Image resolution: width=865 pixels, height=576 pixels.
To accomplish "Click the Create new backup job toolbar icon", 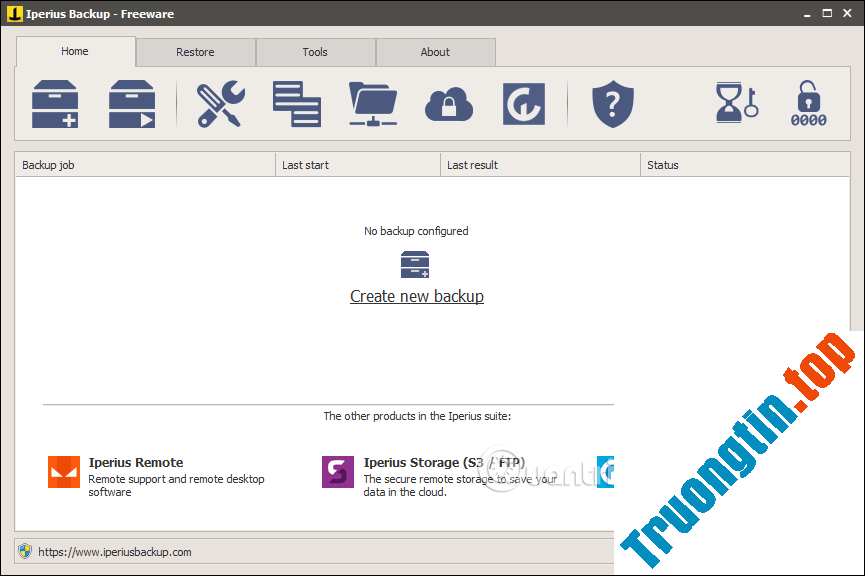I will tap(55, 104).
